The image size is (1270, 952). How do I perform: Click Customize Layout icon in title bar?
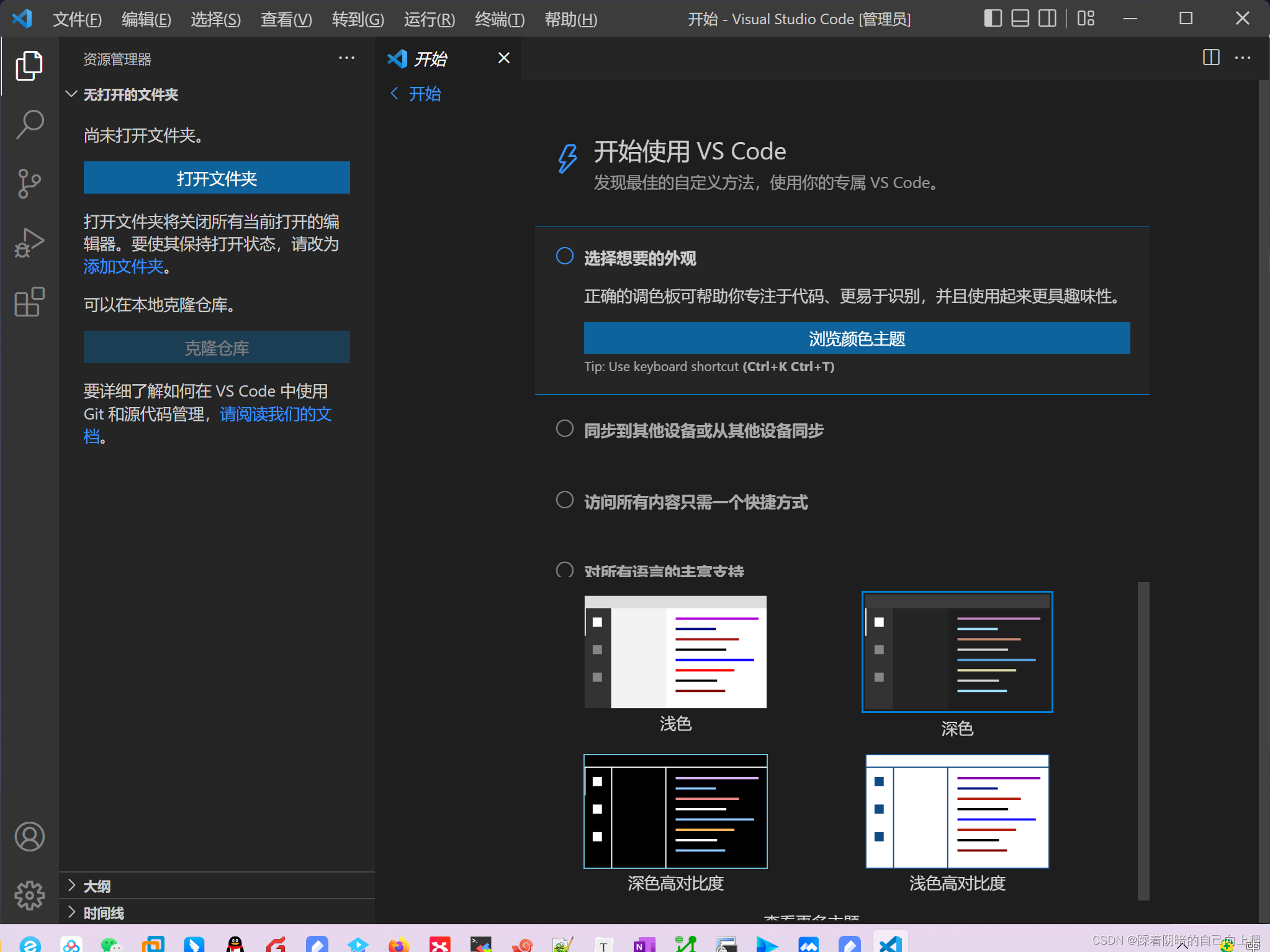pos(1086,19)
